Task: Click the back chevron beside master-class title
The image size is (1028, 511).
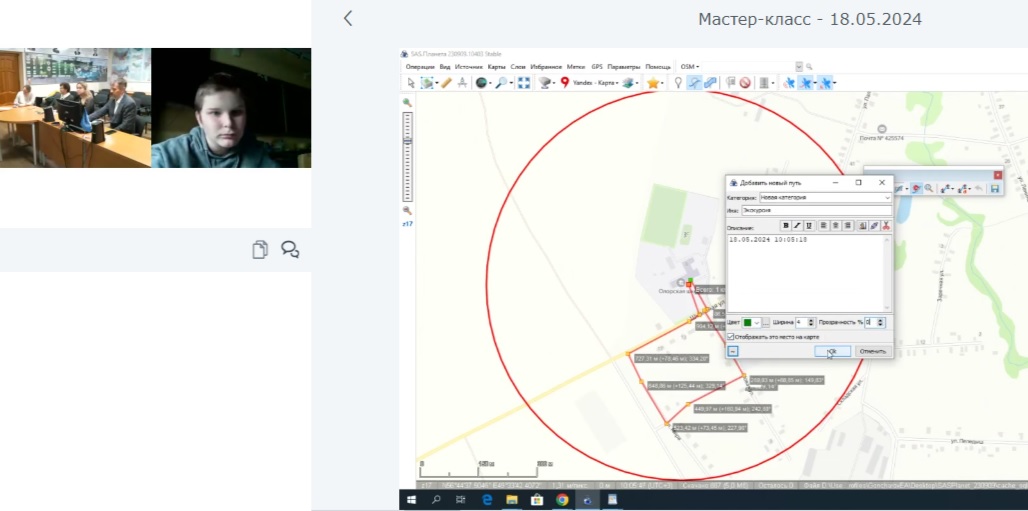Action: pyautogui.click(x=348, y=18)
